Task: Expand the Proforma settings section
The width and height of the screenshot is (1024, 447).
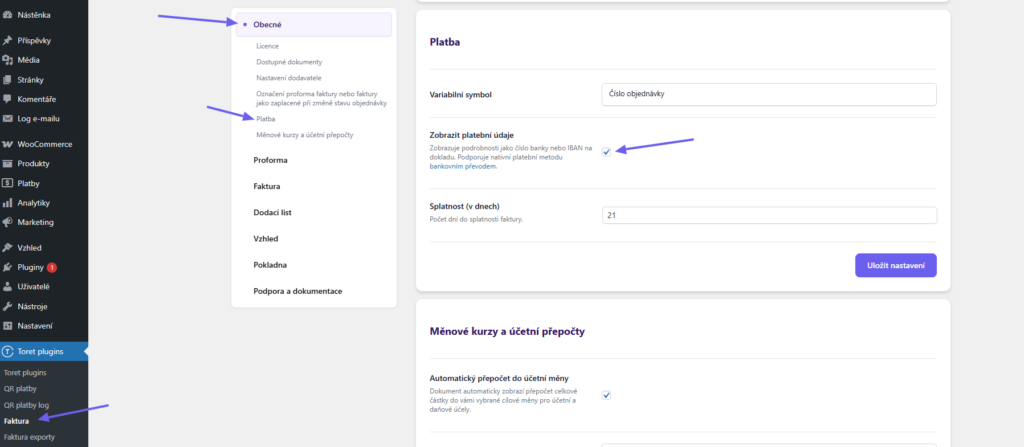Action: [x=270, y=160]
